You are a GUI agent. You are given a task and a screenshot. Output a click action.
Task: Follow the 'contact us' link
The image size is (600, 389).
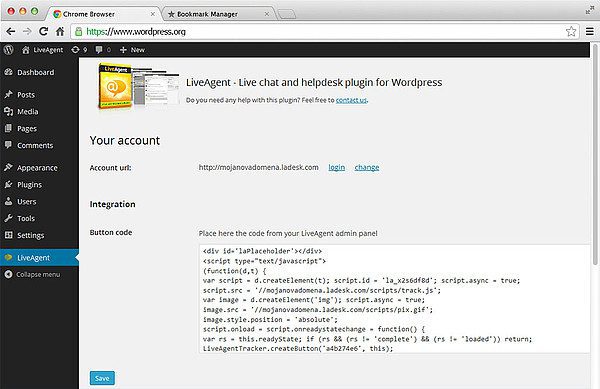[351, 100]
